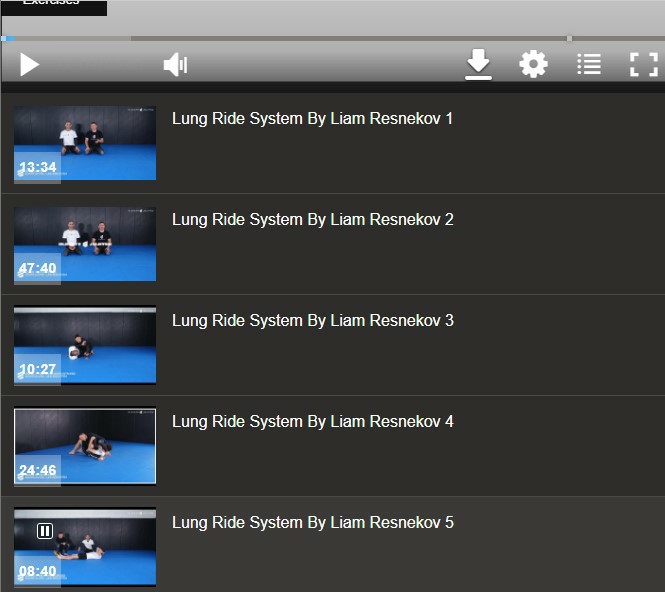Open the settings gear menu
This screenshot has height=592, width=665.
click(533, 65)
